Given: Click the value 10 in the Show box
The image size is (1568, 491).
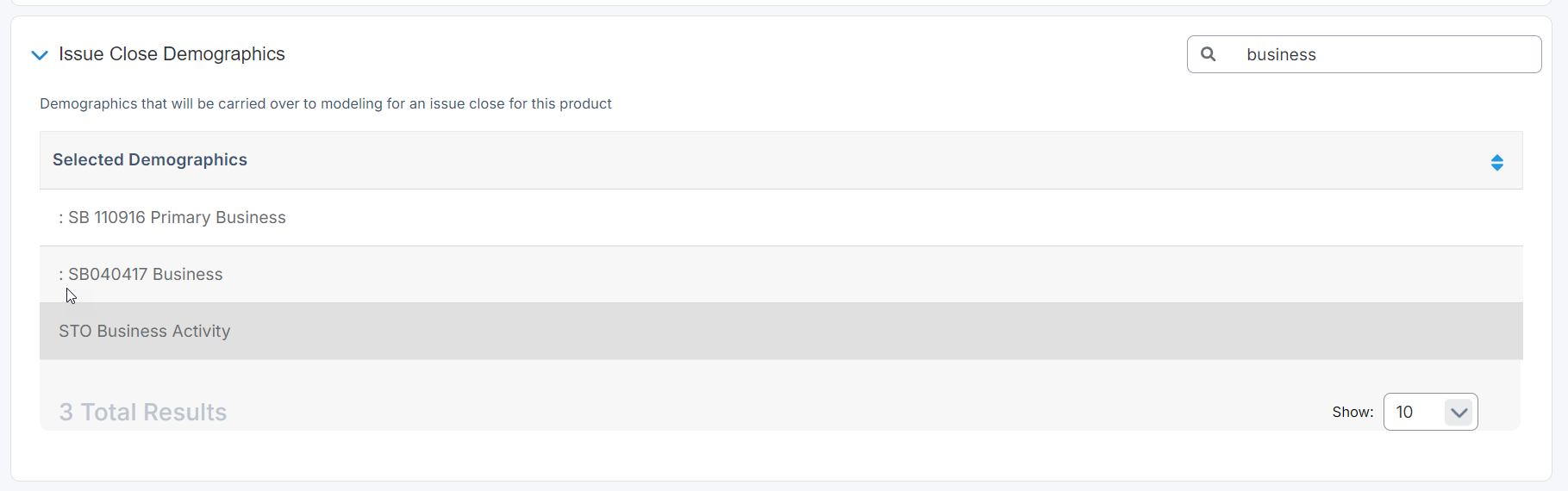Looking at the screenshot, I should tap(1405, 413).
